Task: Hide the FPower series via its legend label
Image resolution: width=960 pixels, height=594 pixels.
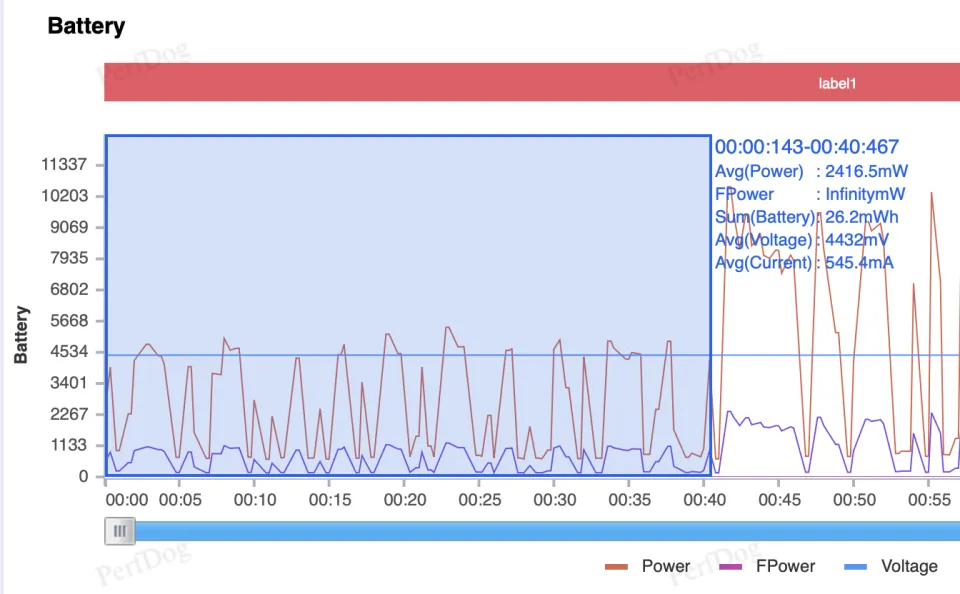Action: coord(785,567)
